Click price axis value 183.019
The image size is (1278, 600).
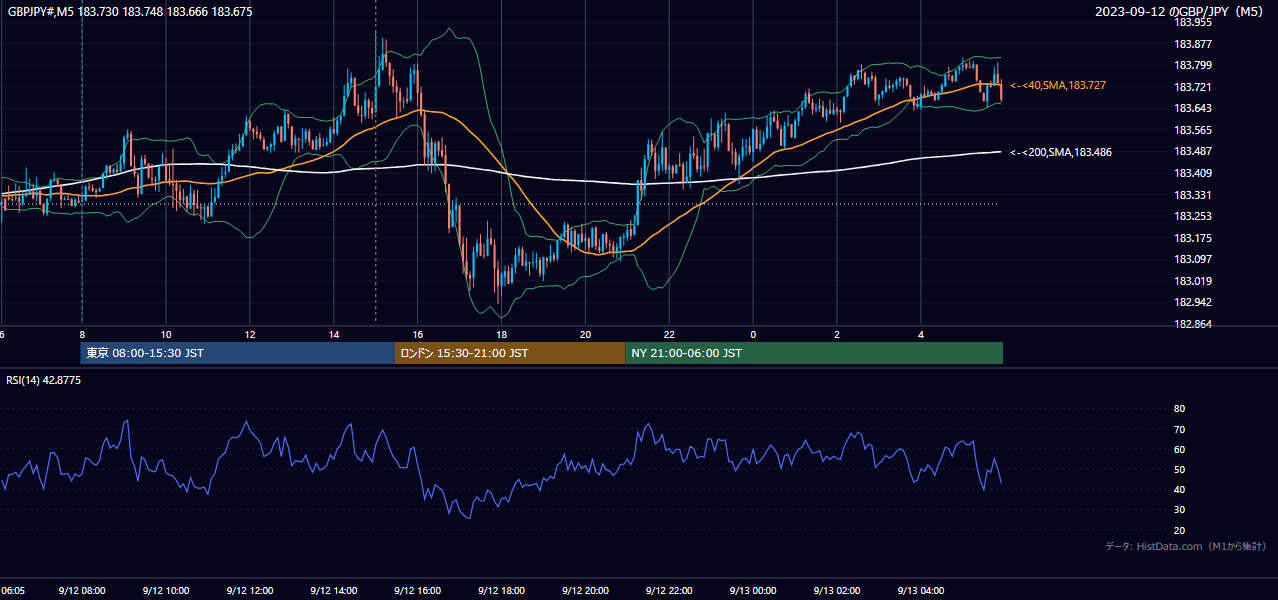coord(1193,282)
